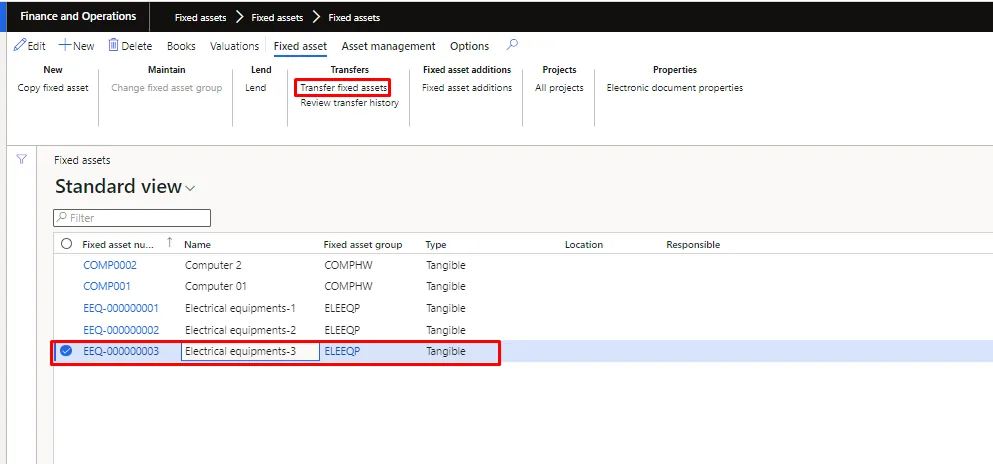Select the Fixed asset tab
Image resolution: width=993 pixels, height=464 pixels.
(x=300, y=46)
